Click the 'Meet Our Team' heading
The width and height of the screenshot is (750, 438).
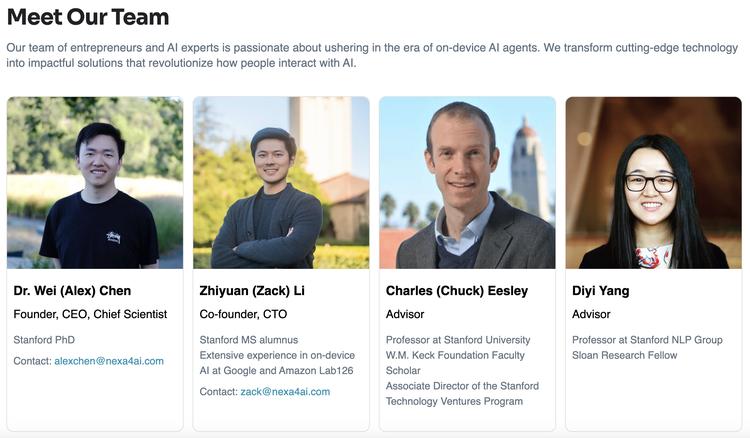tap(88, 17)
